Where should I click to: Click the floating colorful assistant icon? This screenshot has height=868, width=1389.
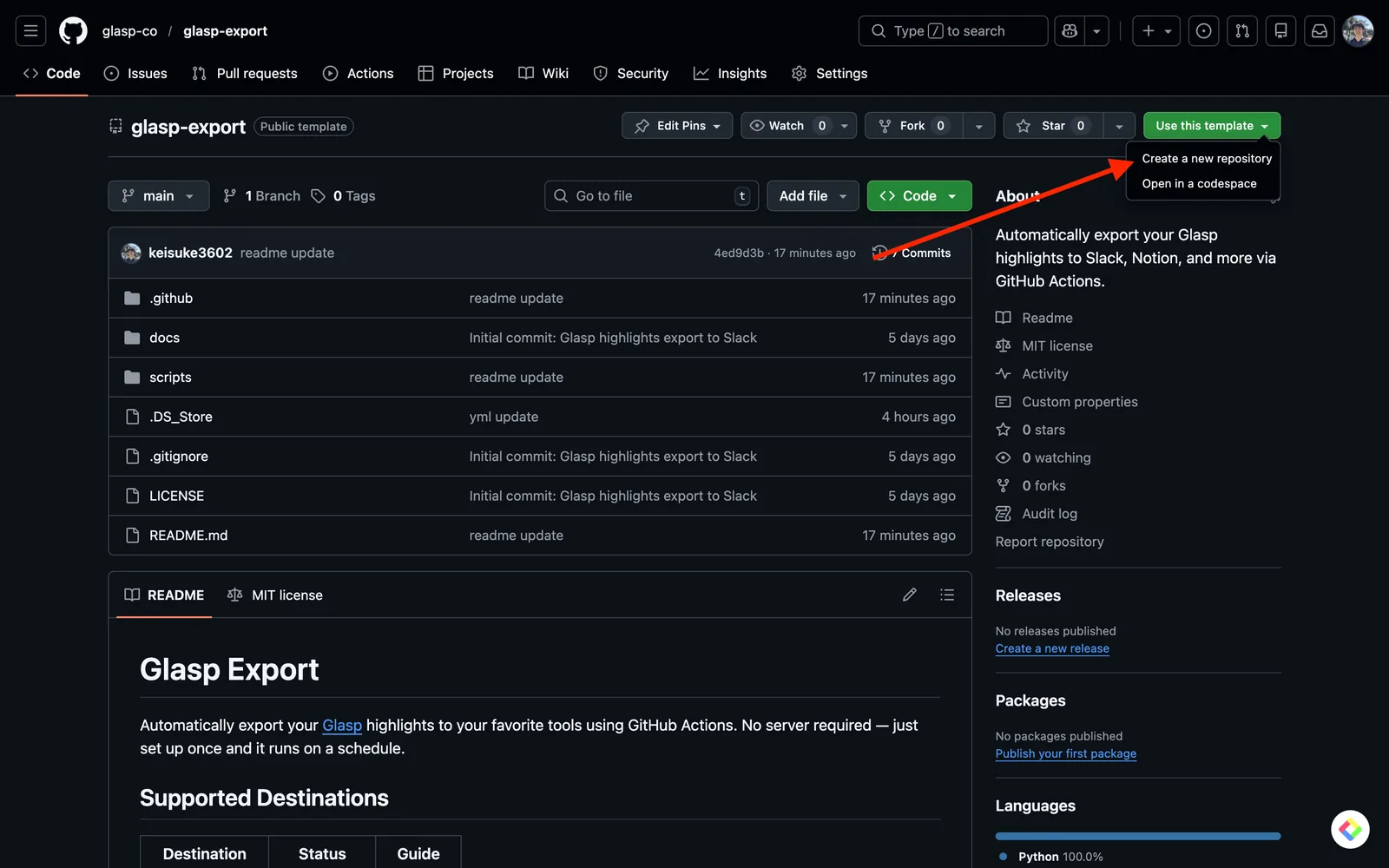coord(1350,830)
